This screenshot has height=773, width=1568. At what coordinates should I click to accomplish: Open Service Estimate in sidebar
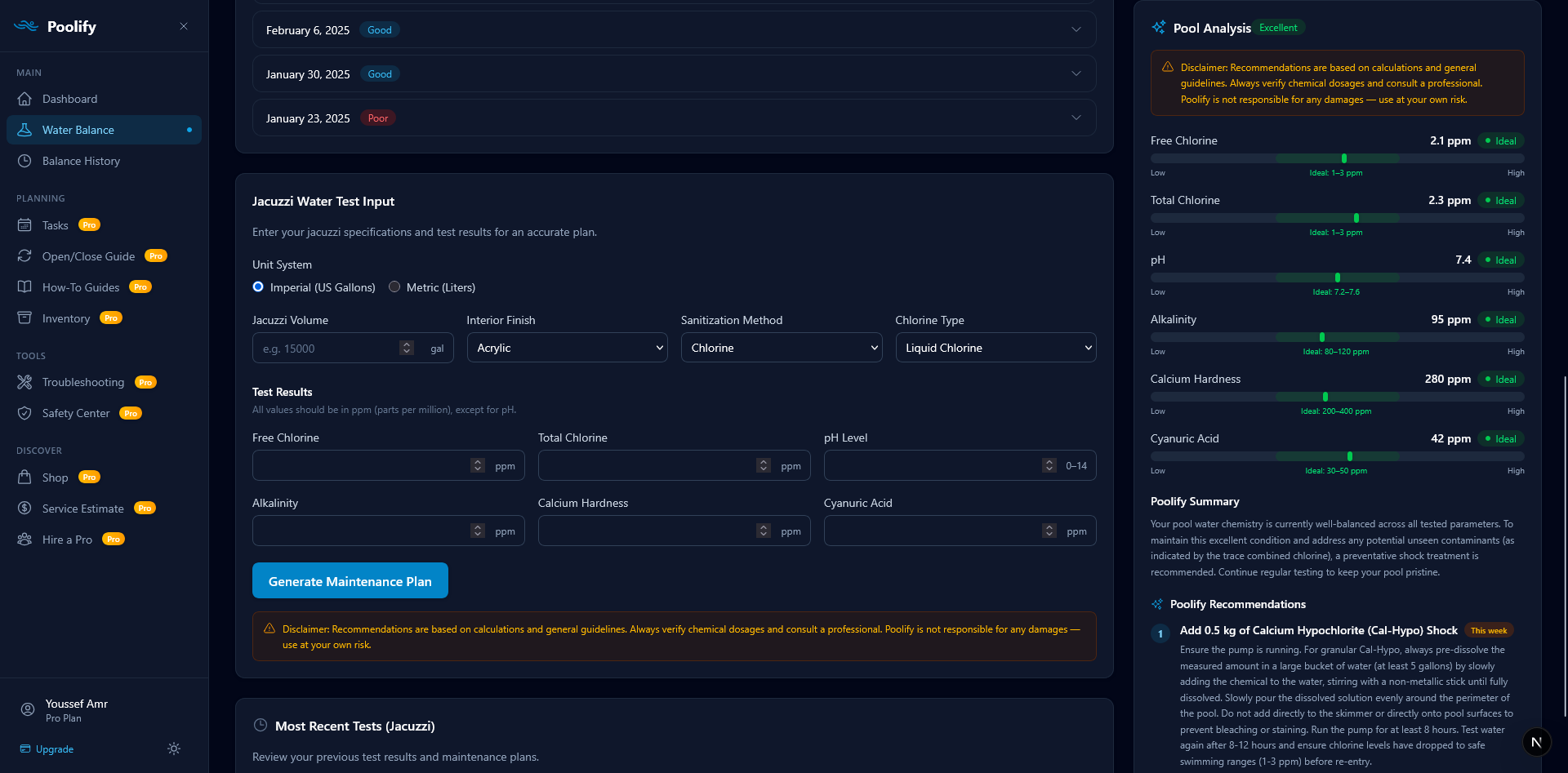tap(104, 509)
